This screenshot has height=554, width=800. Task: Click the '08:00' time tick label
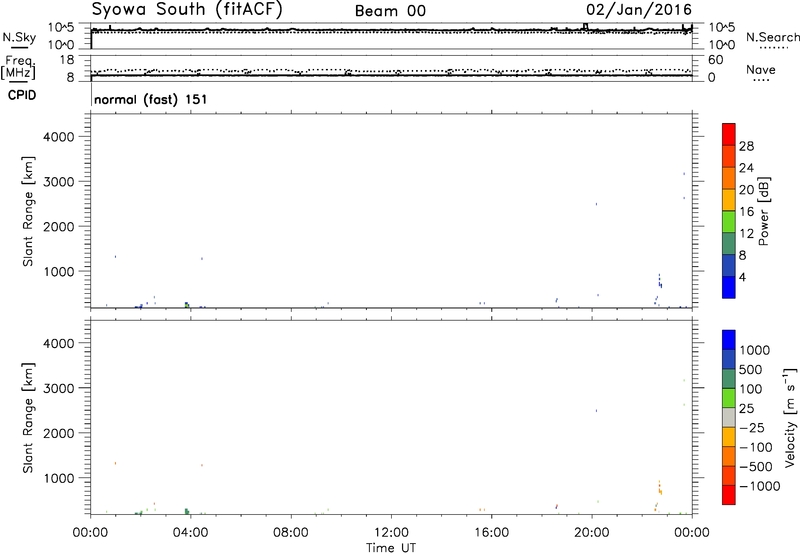[291, 533]
